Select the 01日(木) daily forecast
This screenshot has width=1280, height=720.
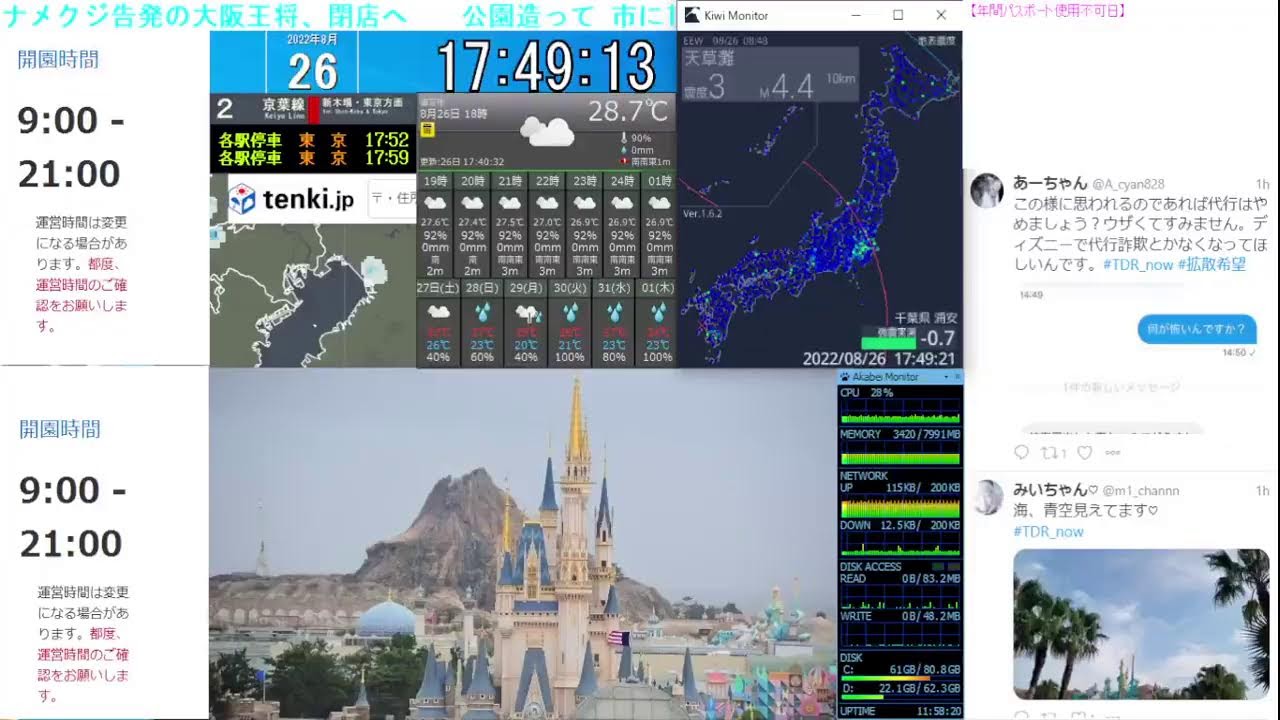[656, 323]
